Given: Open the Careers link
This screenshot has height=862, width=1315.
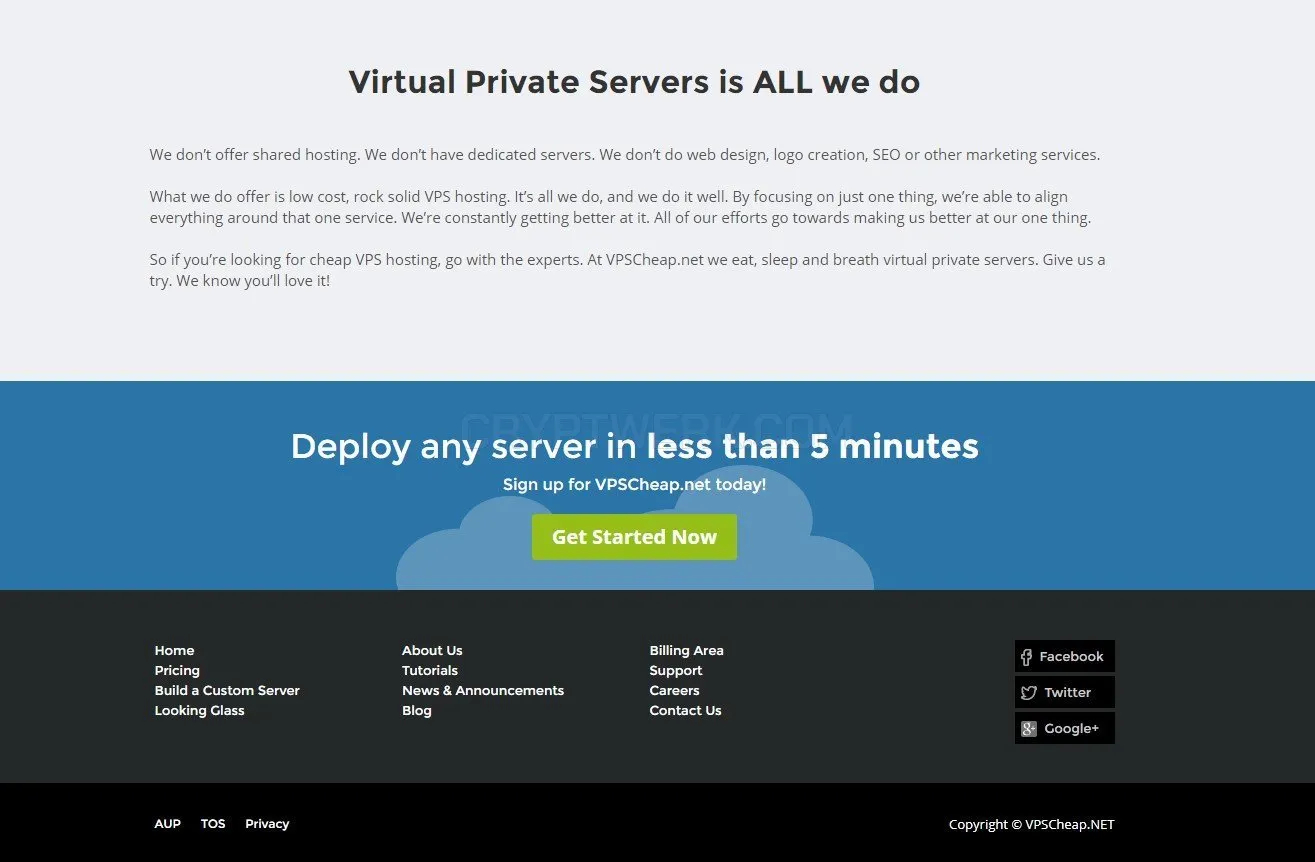Looking at the screenshot, I should (x=674, y=691).
